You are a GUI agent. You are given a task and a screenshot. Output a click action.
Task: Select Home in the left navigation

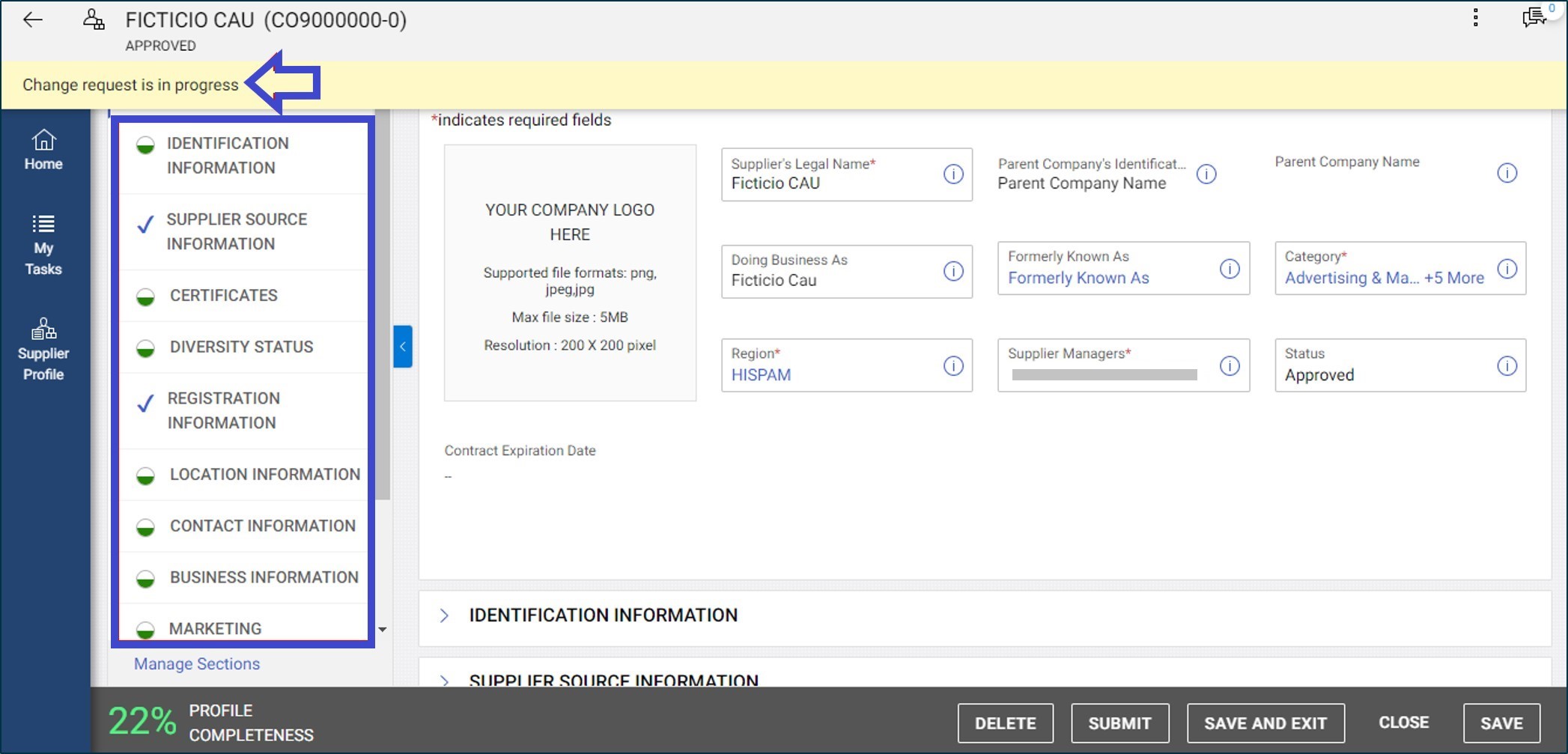point(43,150)
